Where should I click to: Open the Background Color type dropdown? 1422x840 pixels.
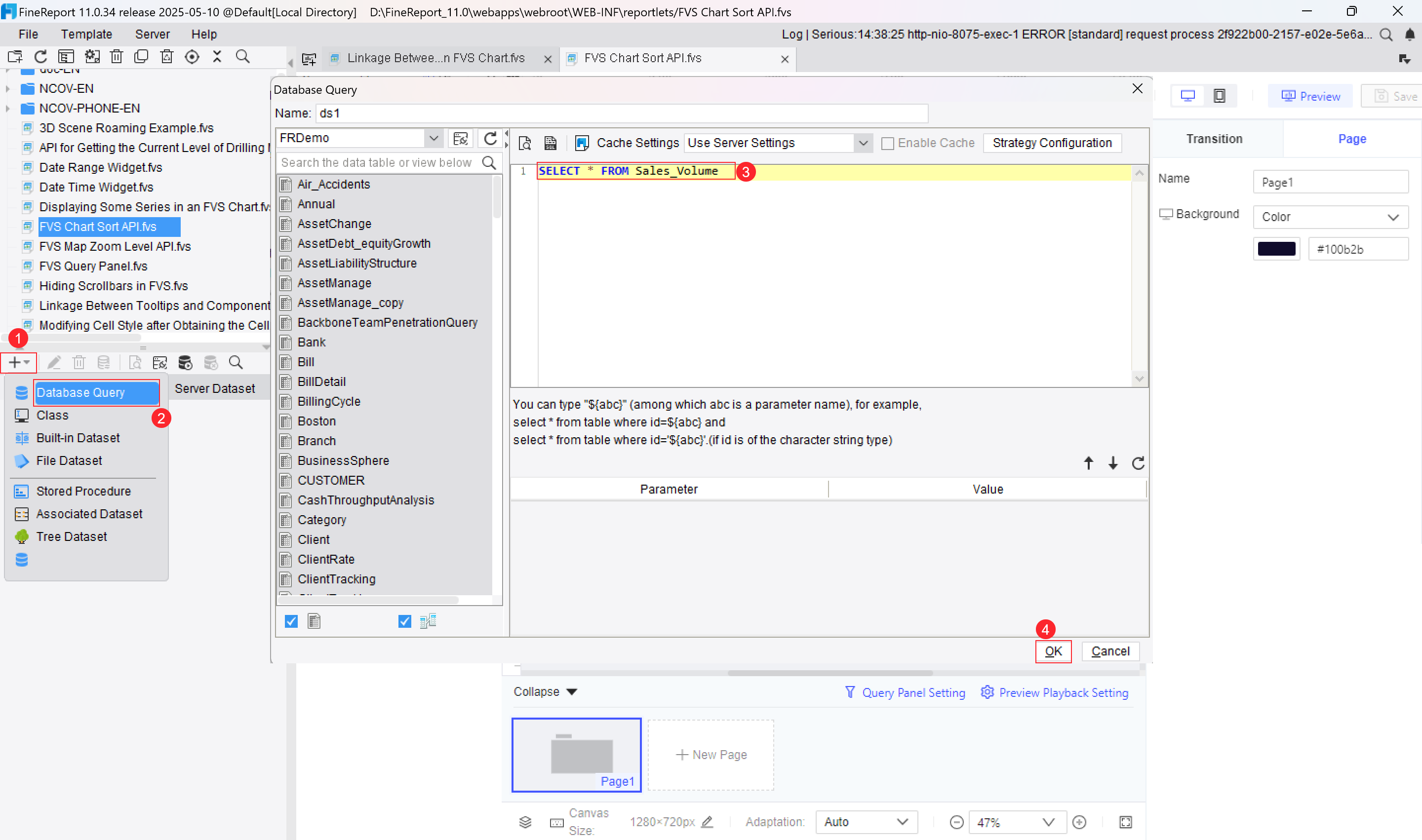(1330, 217)
